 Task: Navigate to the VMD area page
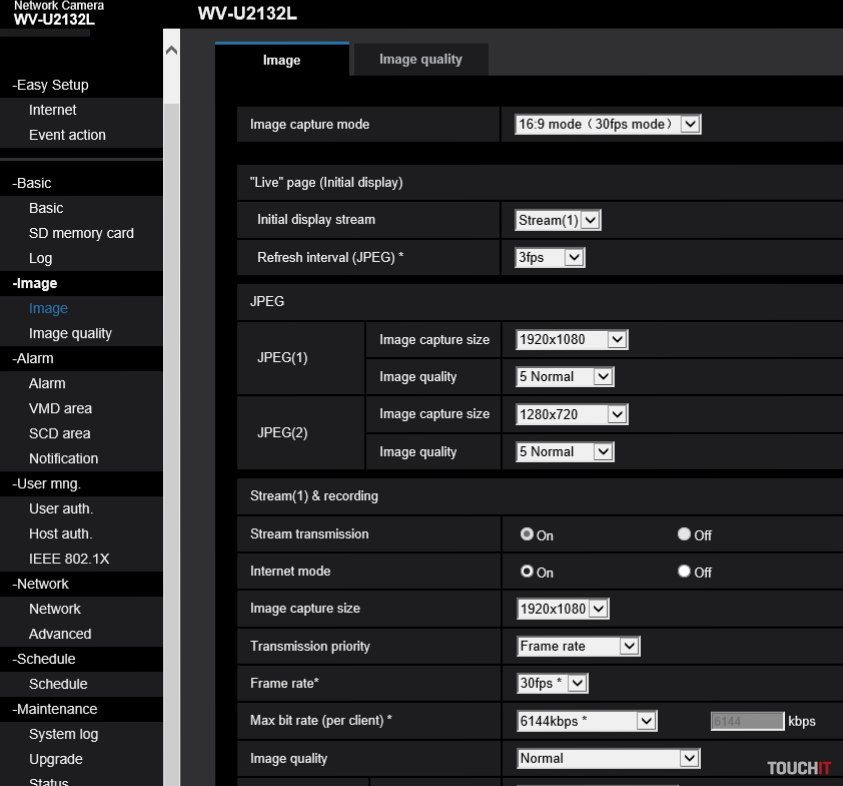tap(62, 408)
